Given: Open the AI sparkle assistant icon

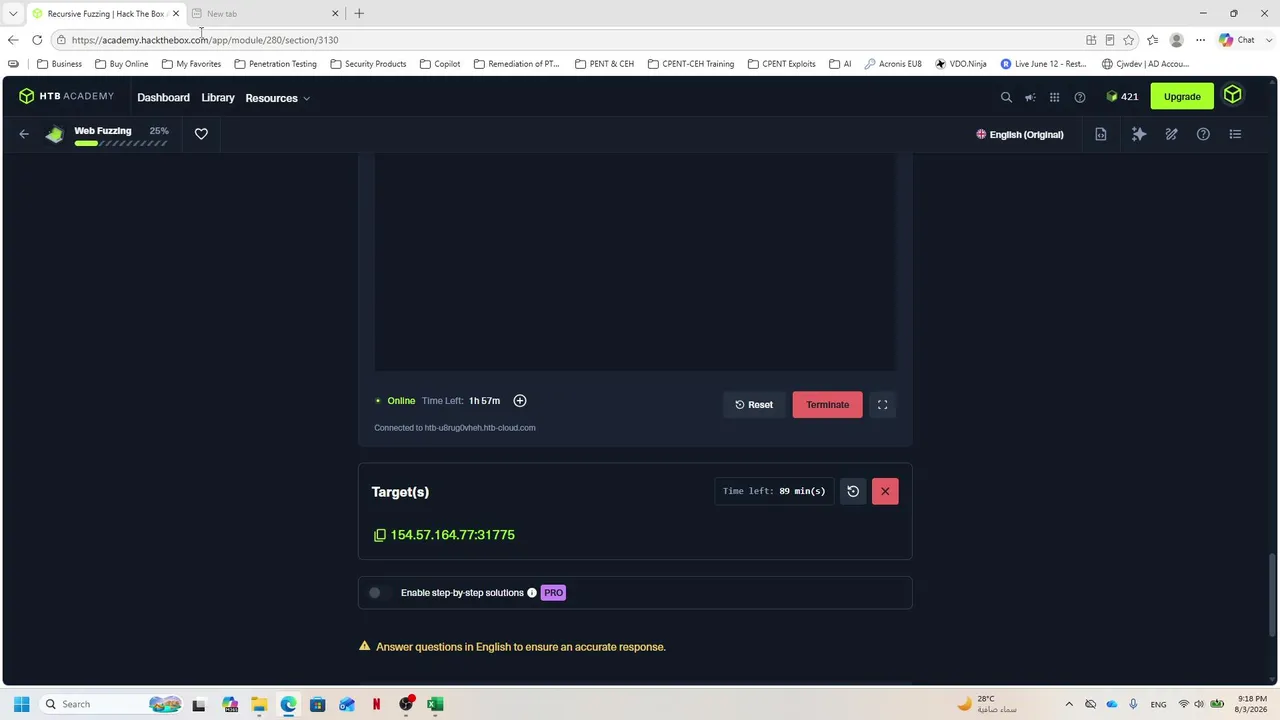Looking at the screenshot, I should point(1138,134).
